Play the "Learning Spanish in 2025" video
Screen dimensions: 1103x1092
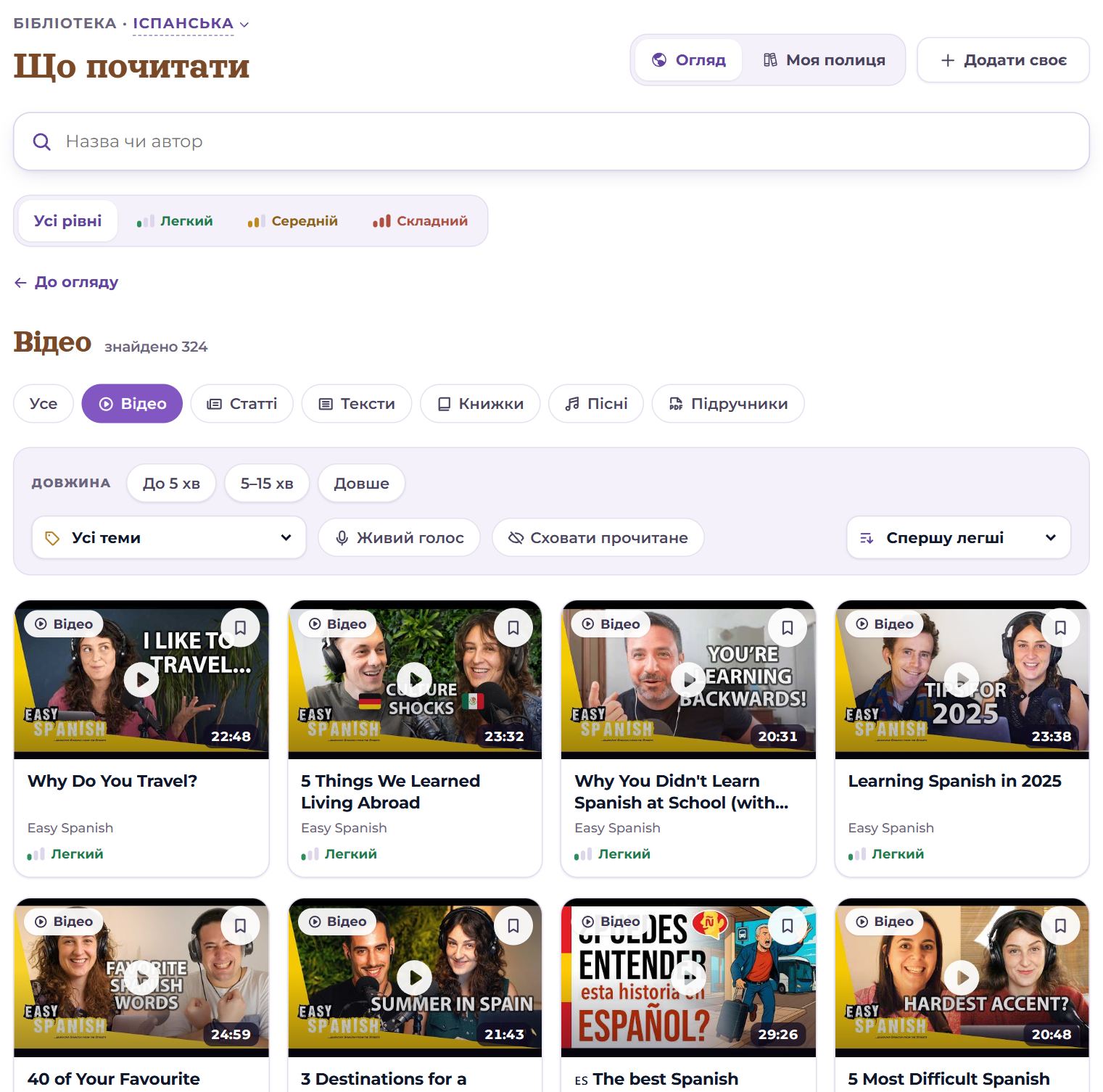pos(962,680)
